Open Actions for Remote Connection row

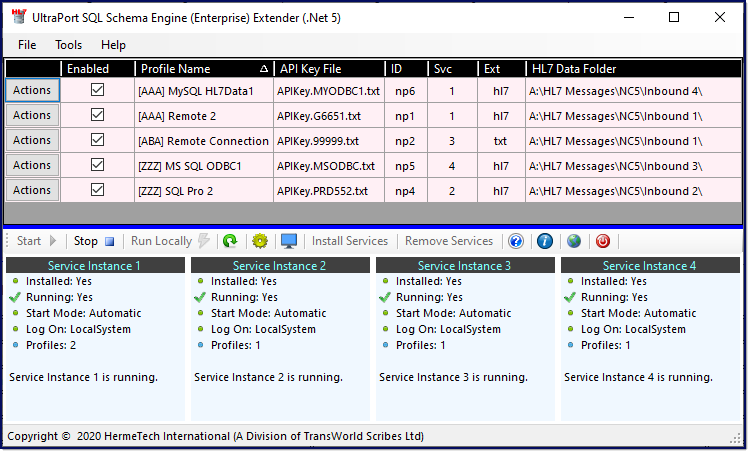click(x=32, y=140)
